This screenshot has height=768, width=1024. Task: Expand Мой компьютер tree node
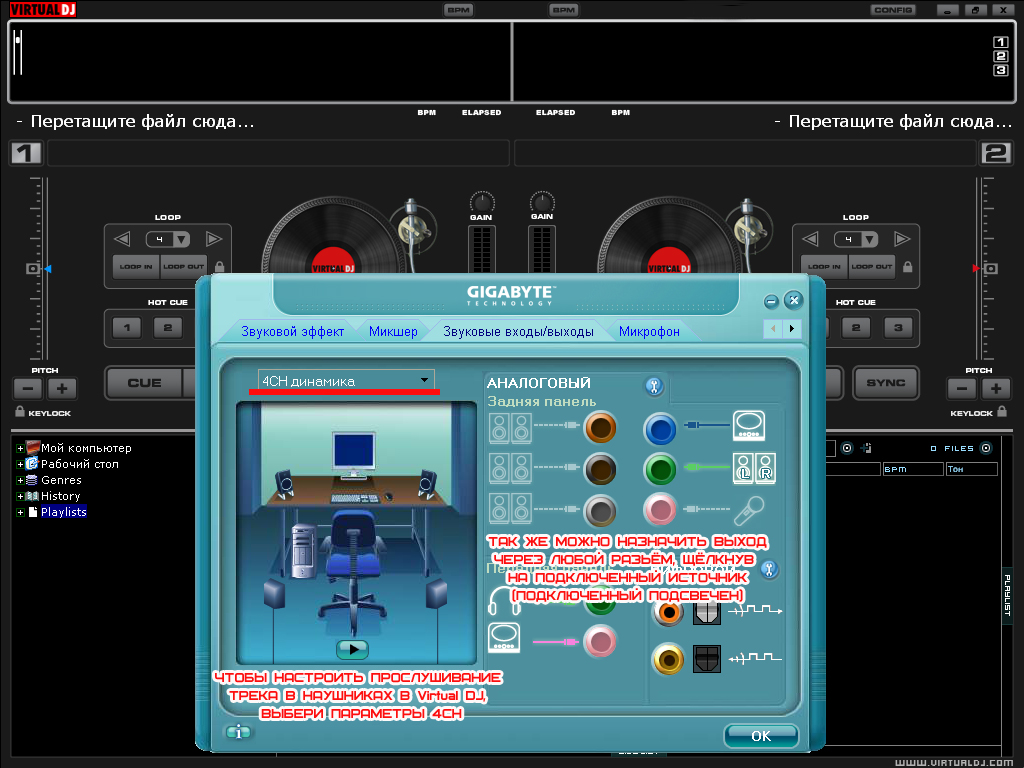click(20, 449)
